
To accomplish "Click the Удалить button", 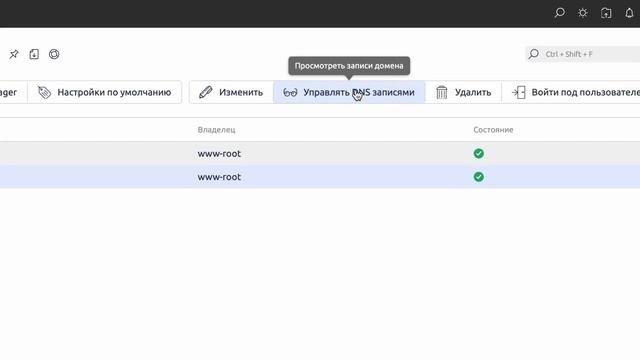I will (463, 92).
